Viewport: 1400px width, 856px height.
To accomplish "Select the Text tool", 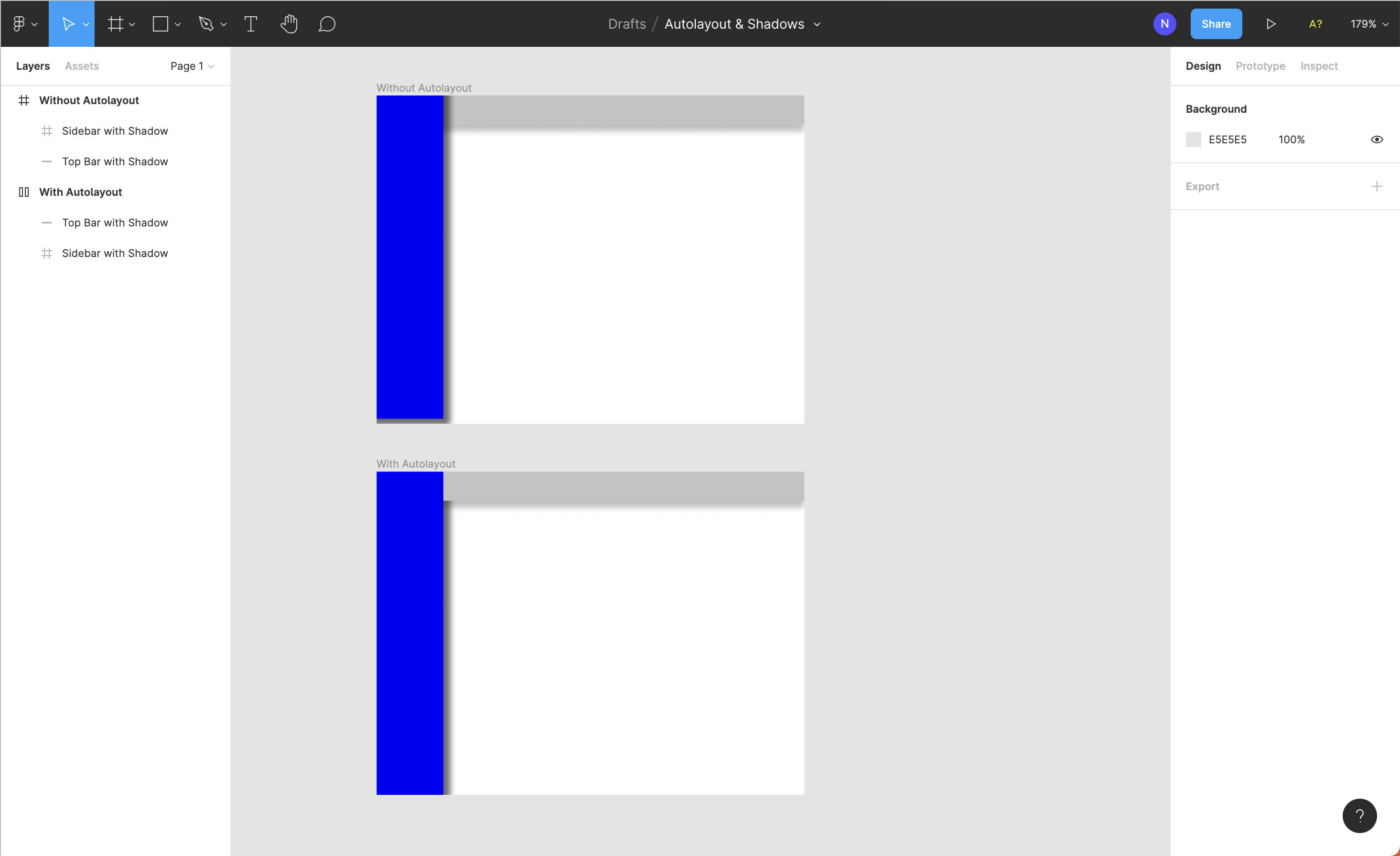I will tap(251, 24).
